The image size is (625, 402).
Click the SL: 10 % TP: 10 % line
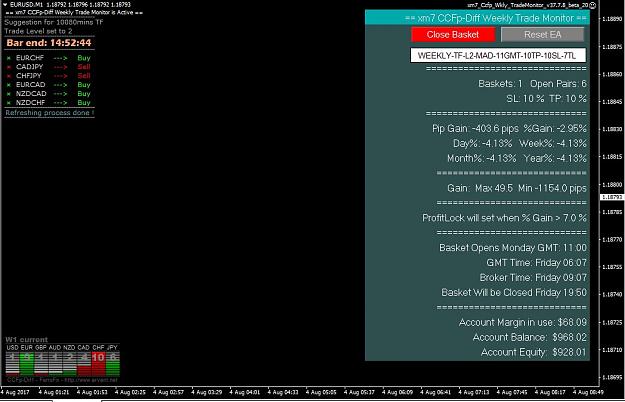pos(546,98)
